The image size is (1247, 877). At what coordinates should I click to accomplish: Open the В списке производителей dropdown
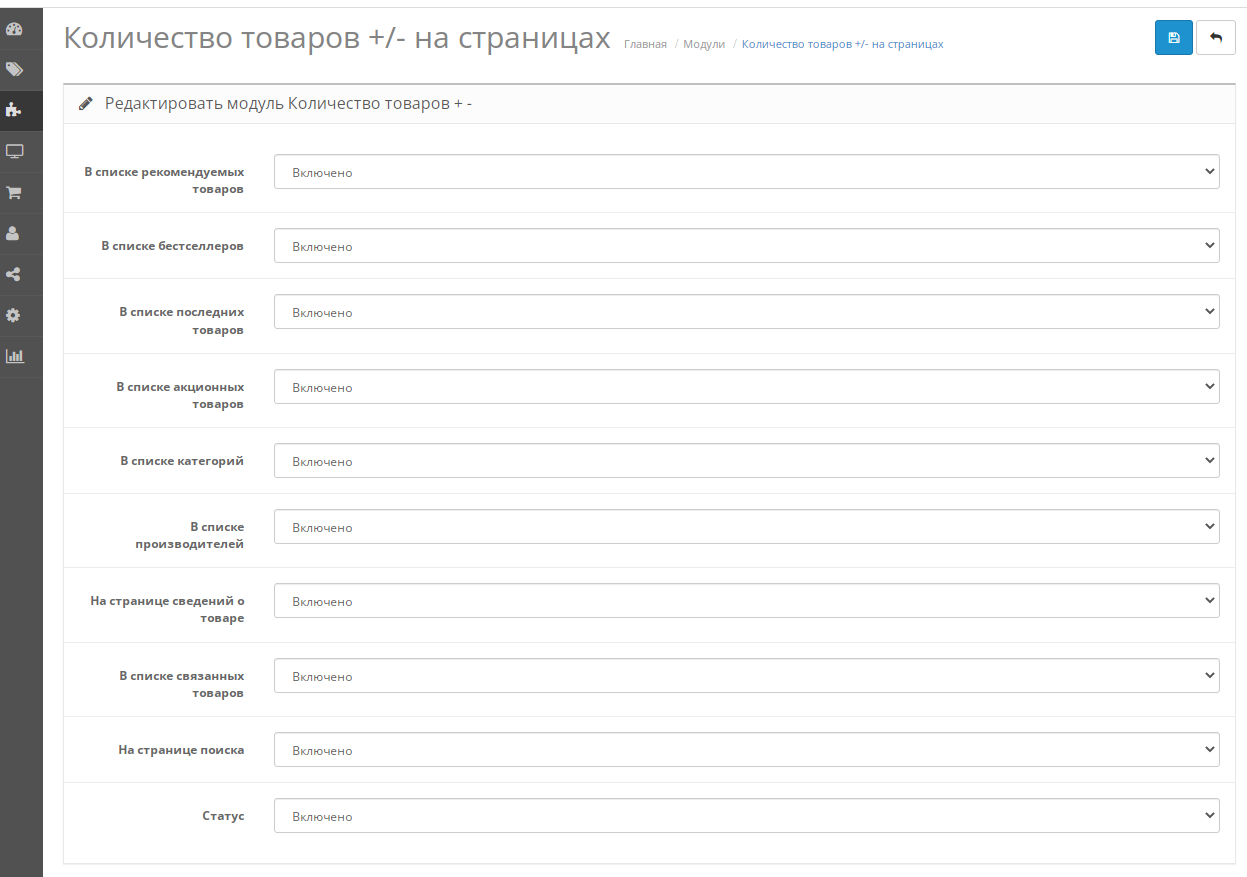click(746, 527)
